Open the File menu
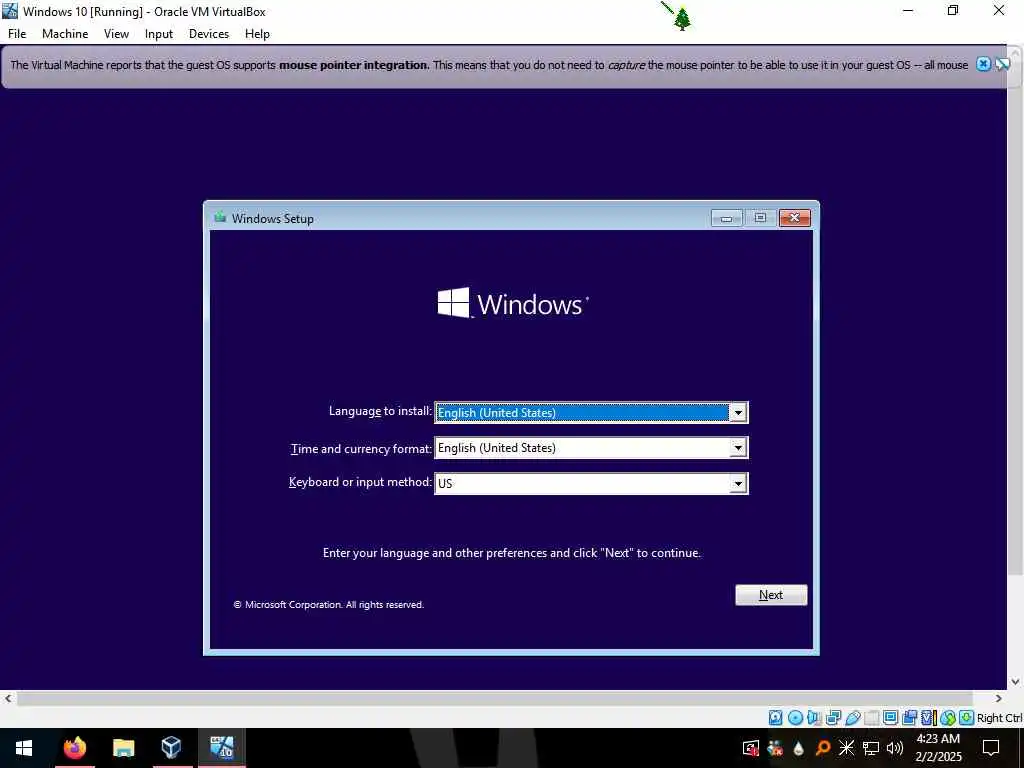This screenshot has height=768, width=1024. point(17,34)
